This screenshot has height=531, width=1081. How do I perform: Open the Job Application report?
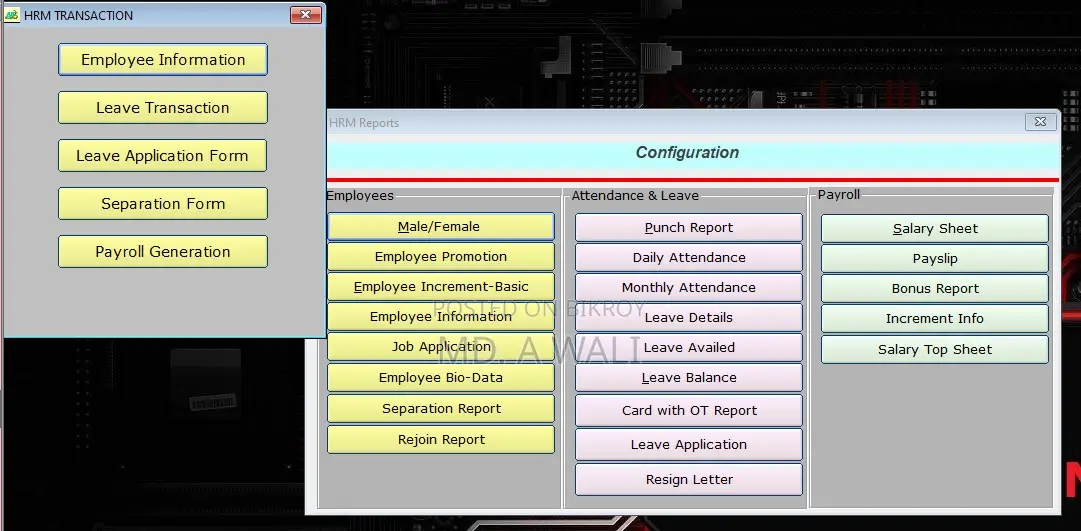441,347
